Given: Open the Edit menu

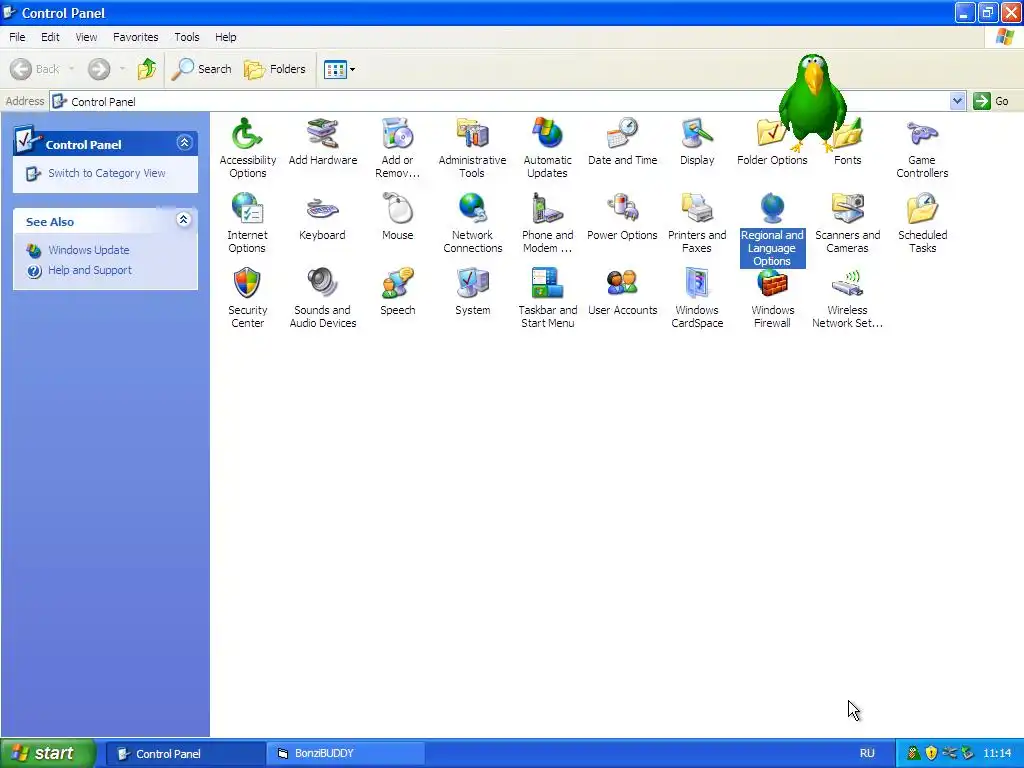Looking at the screenshot, I should coord(50,37).
